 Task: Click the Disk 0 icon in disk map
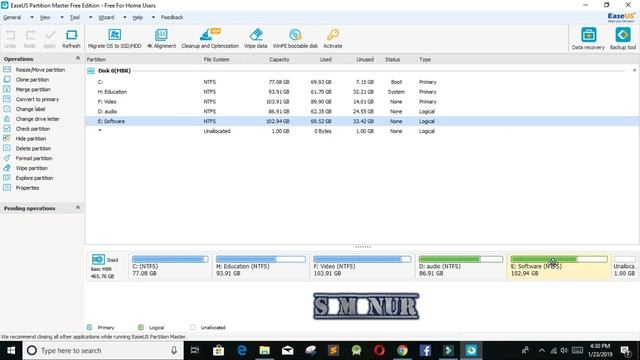[x=98, y=259]
